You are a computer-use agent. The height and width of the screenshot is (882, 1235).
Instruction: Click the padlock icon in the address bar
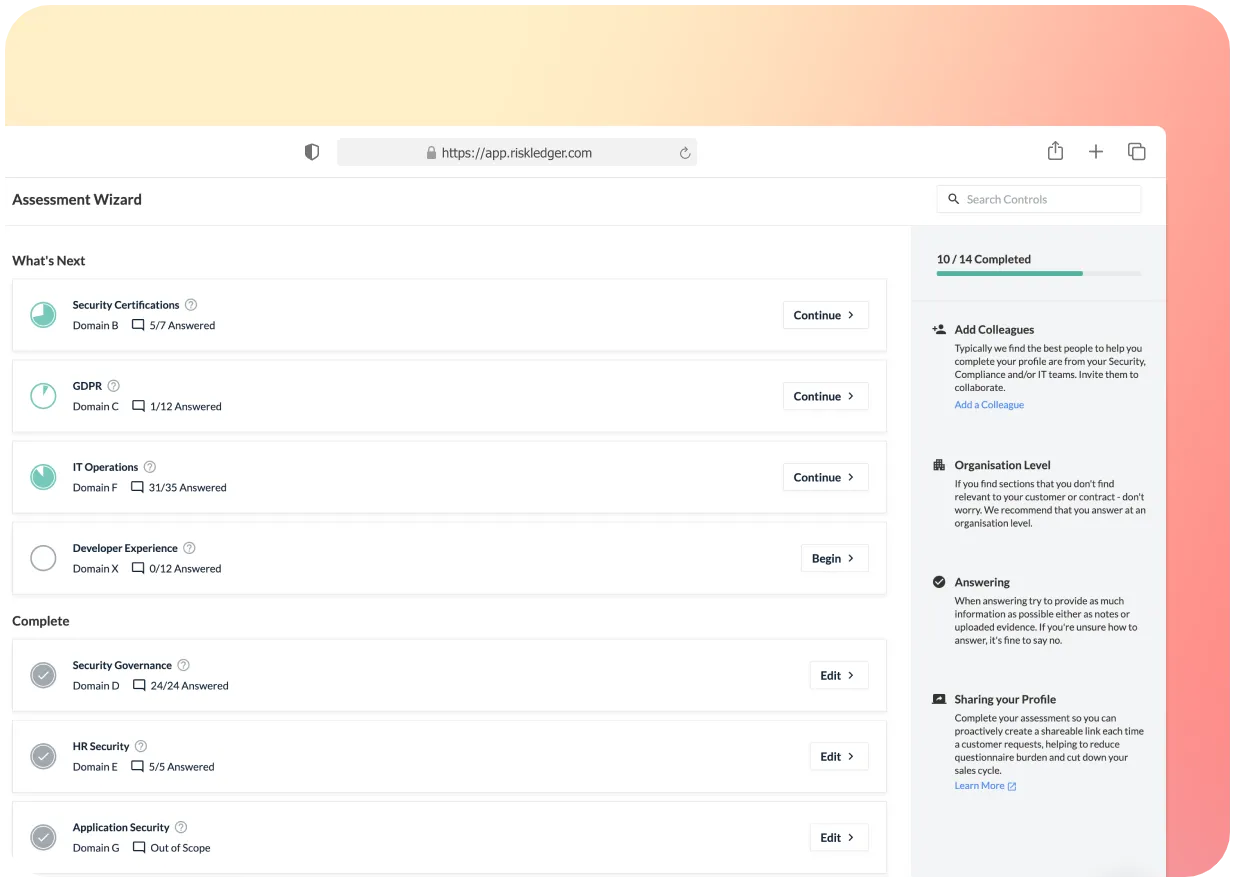click(x=431, y=153)
